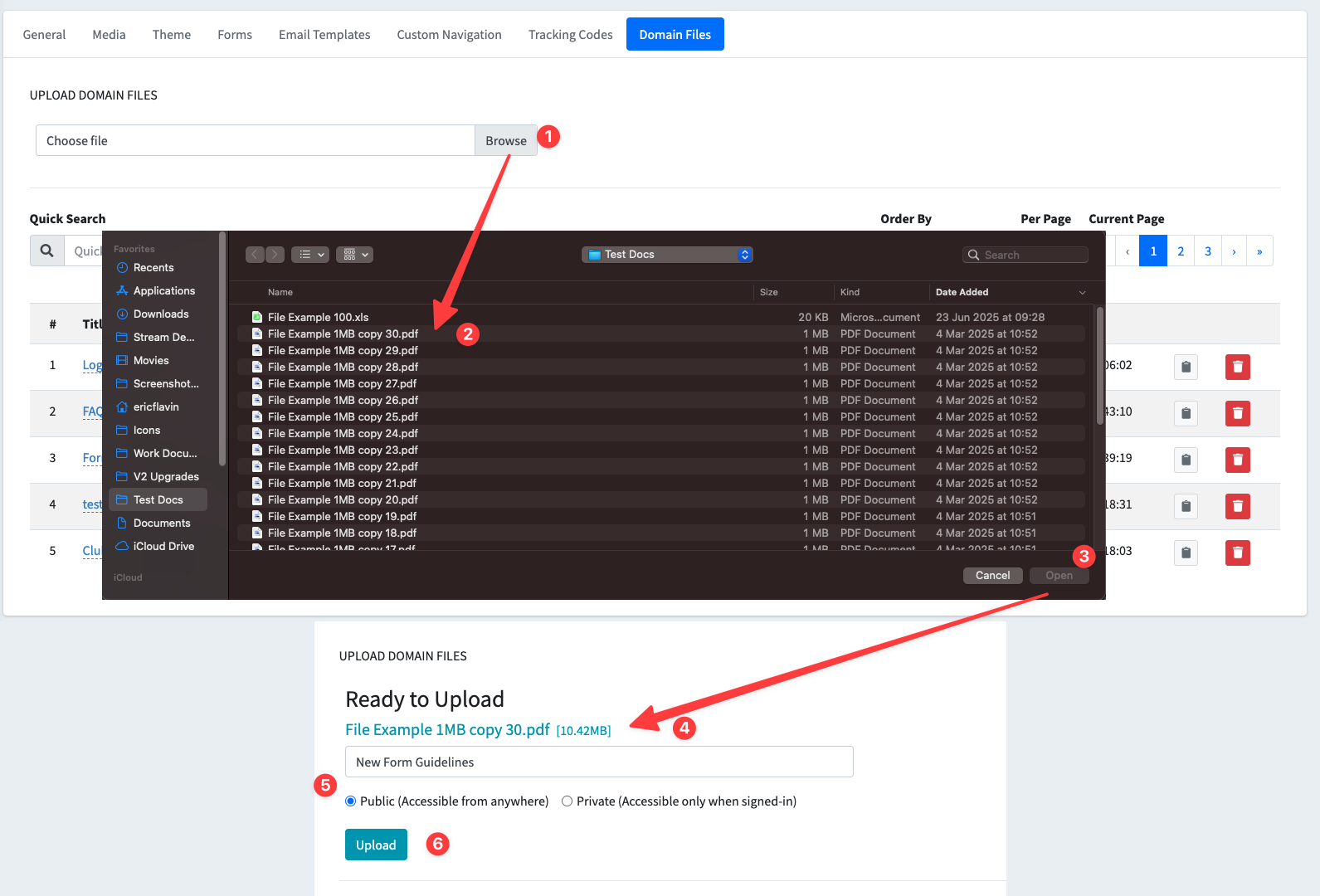
Task: Switch to the Forms tab
Action: [235, 35]
